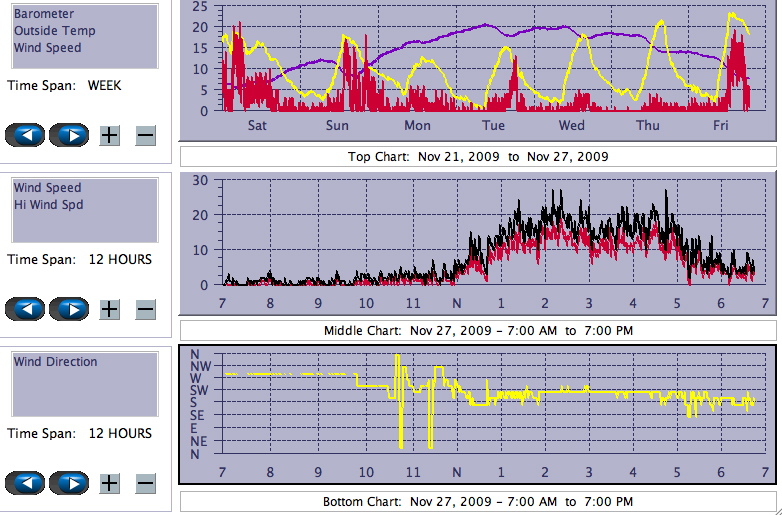The image size is (782, 515).
Task: Click the minus button for the middle chart
Action: tap(145, 309)
